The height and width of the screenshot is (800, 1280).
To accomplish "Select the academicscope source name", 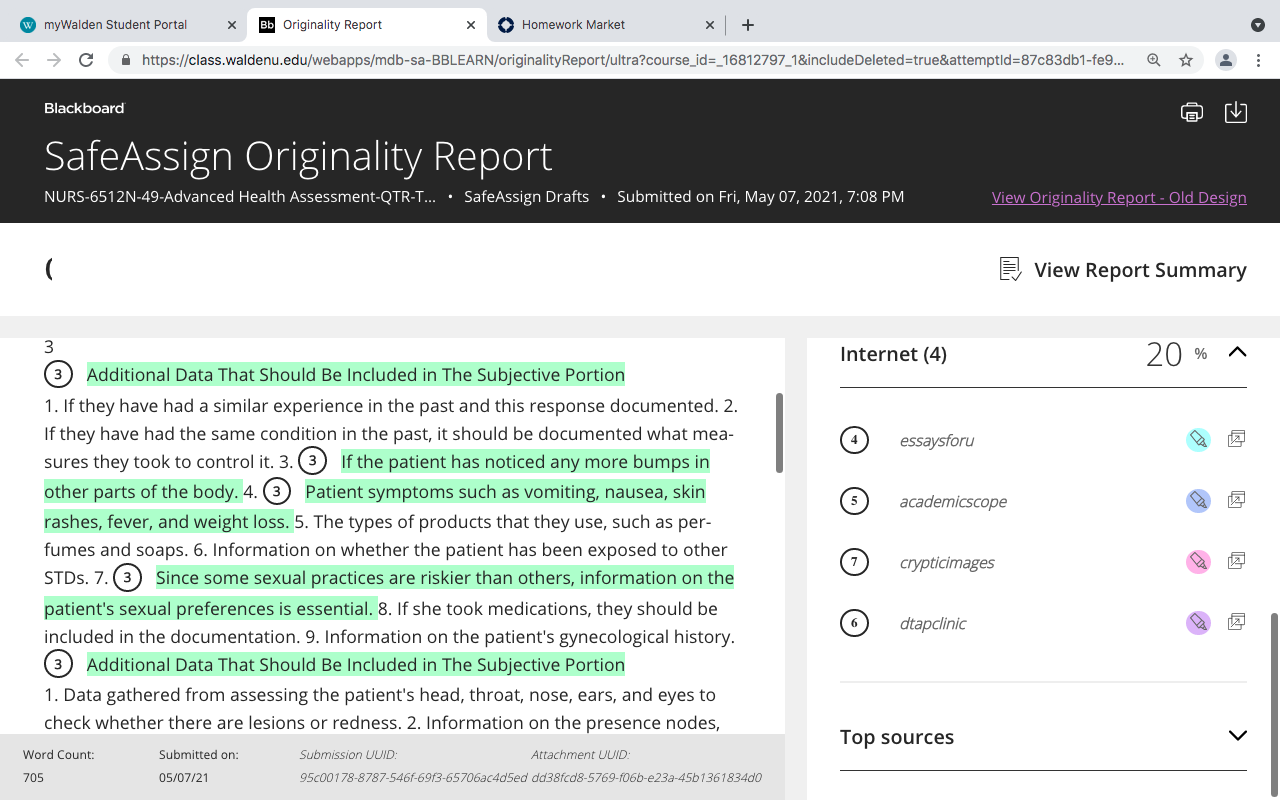I will 953,501.
